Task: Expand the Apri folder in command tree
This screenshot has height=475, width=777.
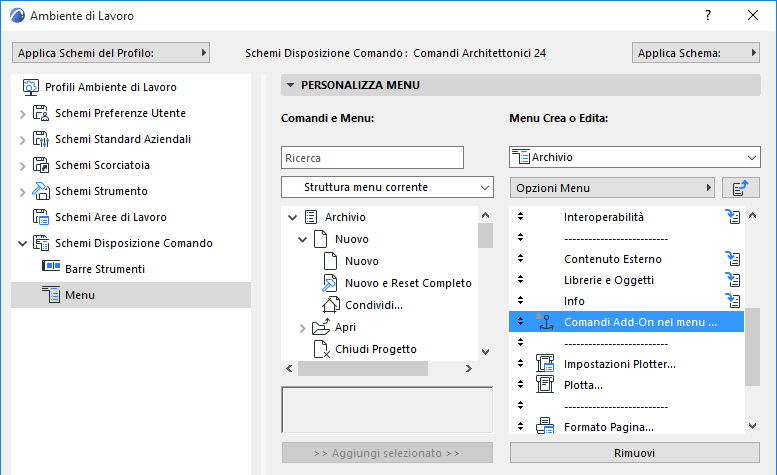Action: [x=303, y=328]
